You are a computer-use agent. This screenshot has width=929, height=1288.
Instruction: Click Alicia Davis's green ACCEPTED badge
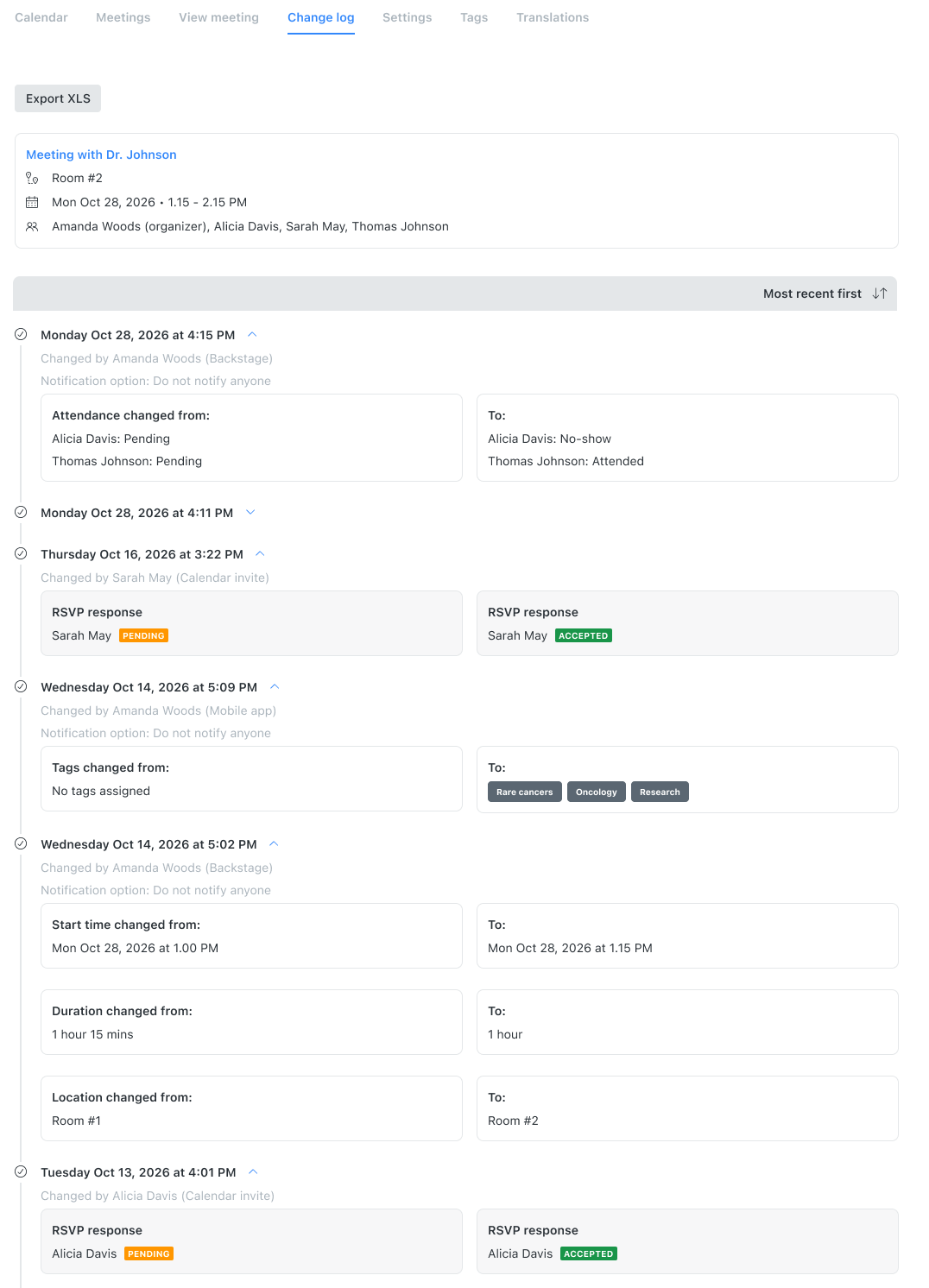589,1253
